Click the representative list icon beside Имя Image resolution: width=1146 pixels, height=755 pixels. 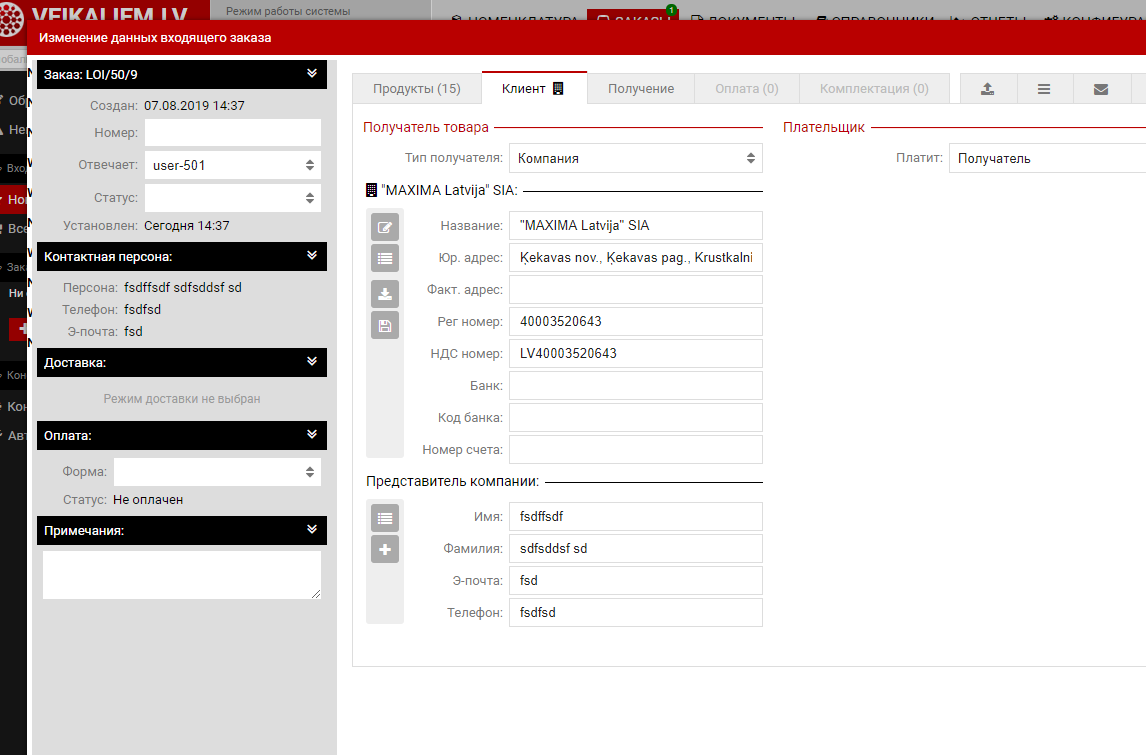coord(385,517)
